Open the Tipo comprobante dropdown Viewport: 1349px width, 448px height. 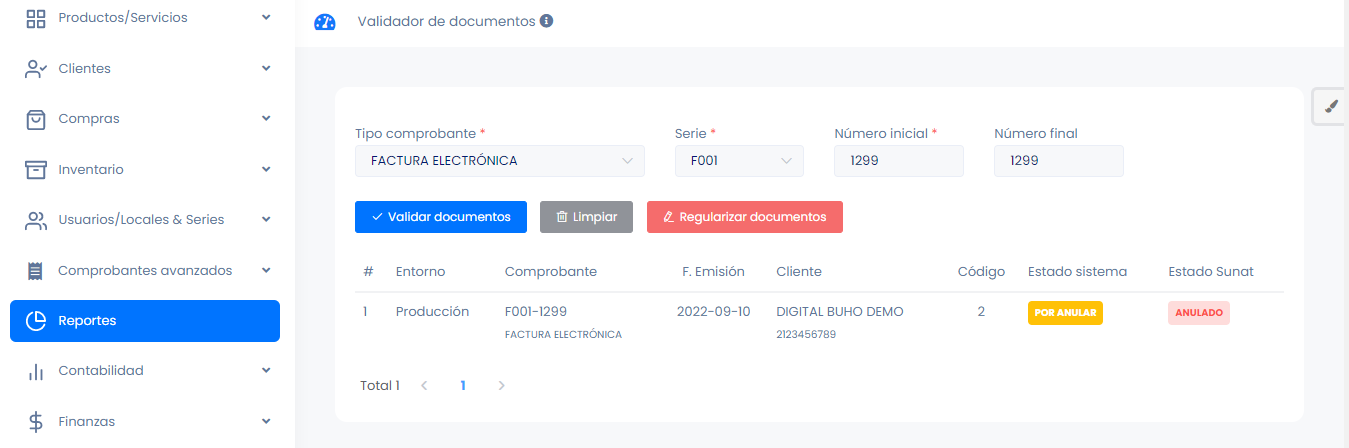499,161
